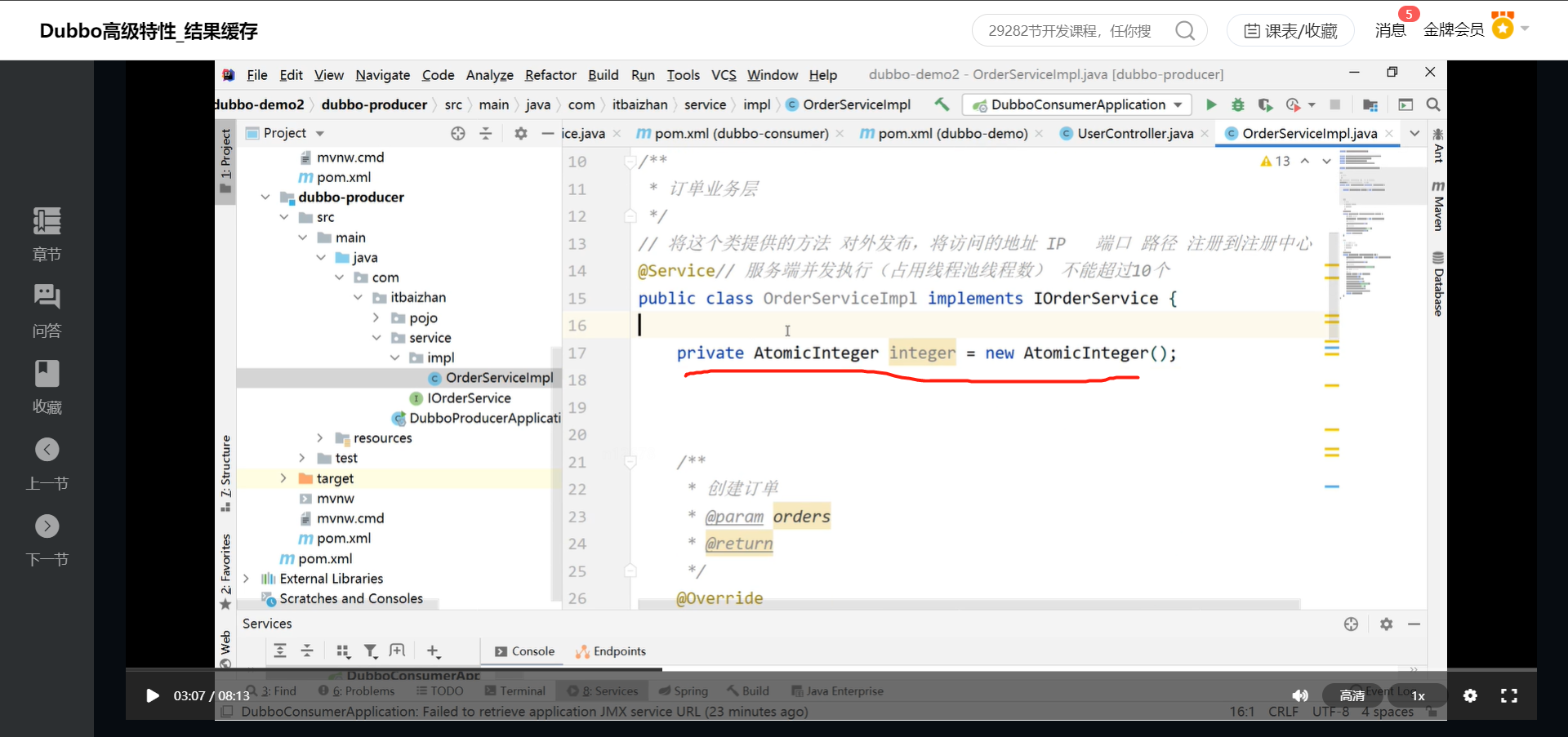Show hidden editor tabs dropdown
This screenshot has height=737, width=1568.
(x=1414, y=133)
